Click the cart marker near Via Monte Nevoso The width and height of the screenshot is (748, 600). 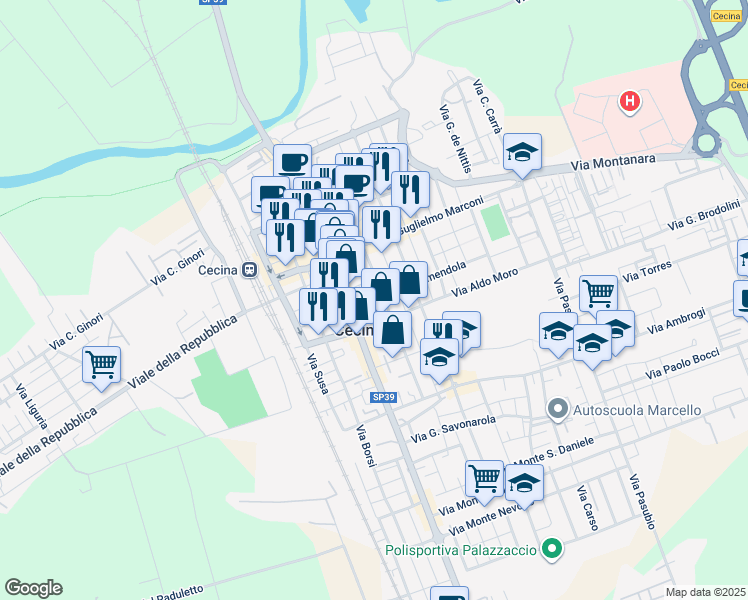point(484,479)
